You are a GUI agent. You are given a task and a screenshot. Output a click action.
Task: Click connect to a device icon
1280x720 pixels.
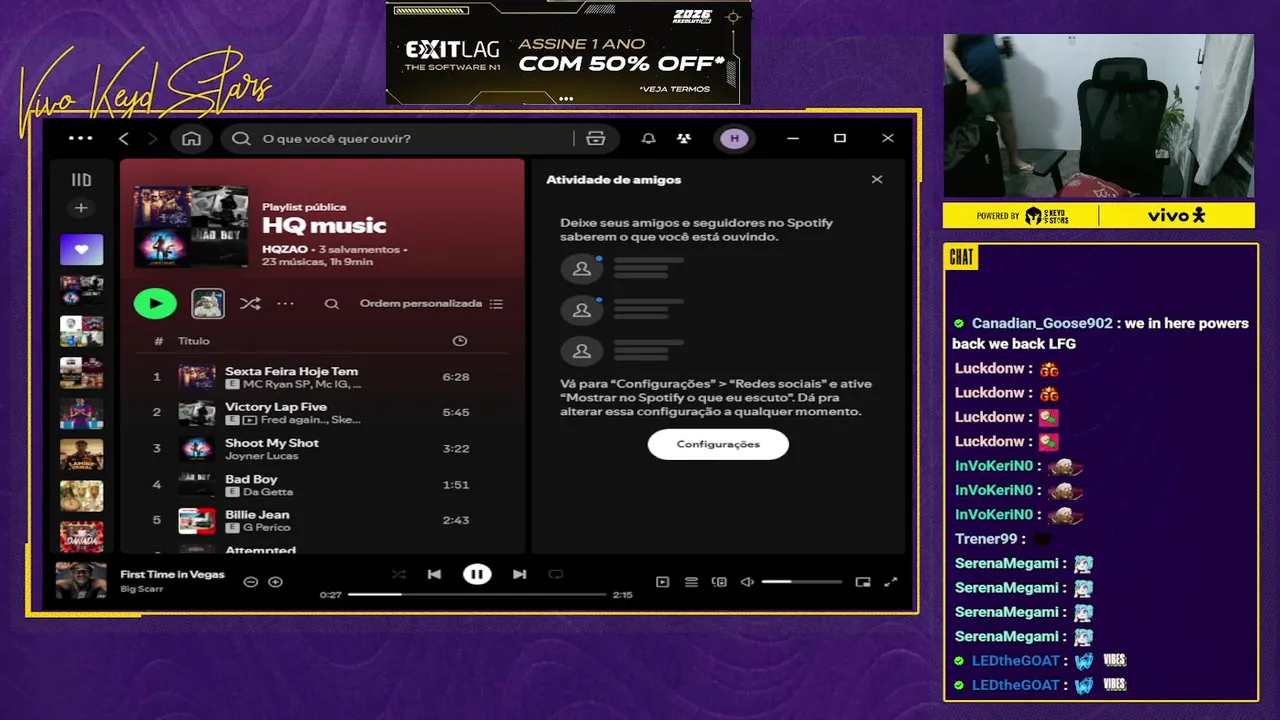coord(719,582)
